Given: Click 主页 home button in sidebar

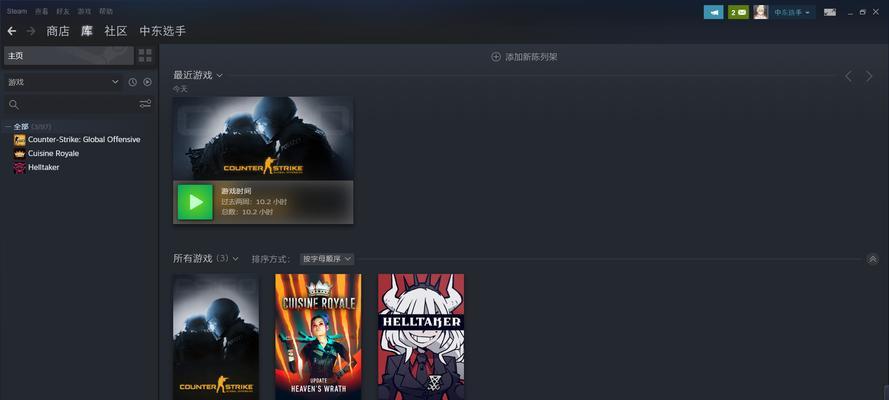Looking at the screenshot, I should coord(69,56).
